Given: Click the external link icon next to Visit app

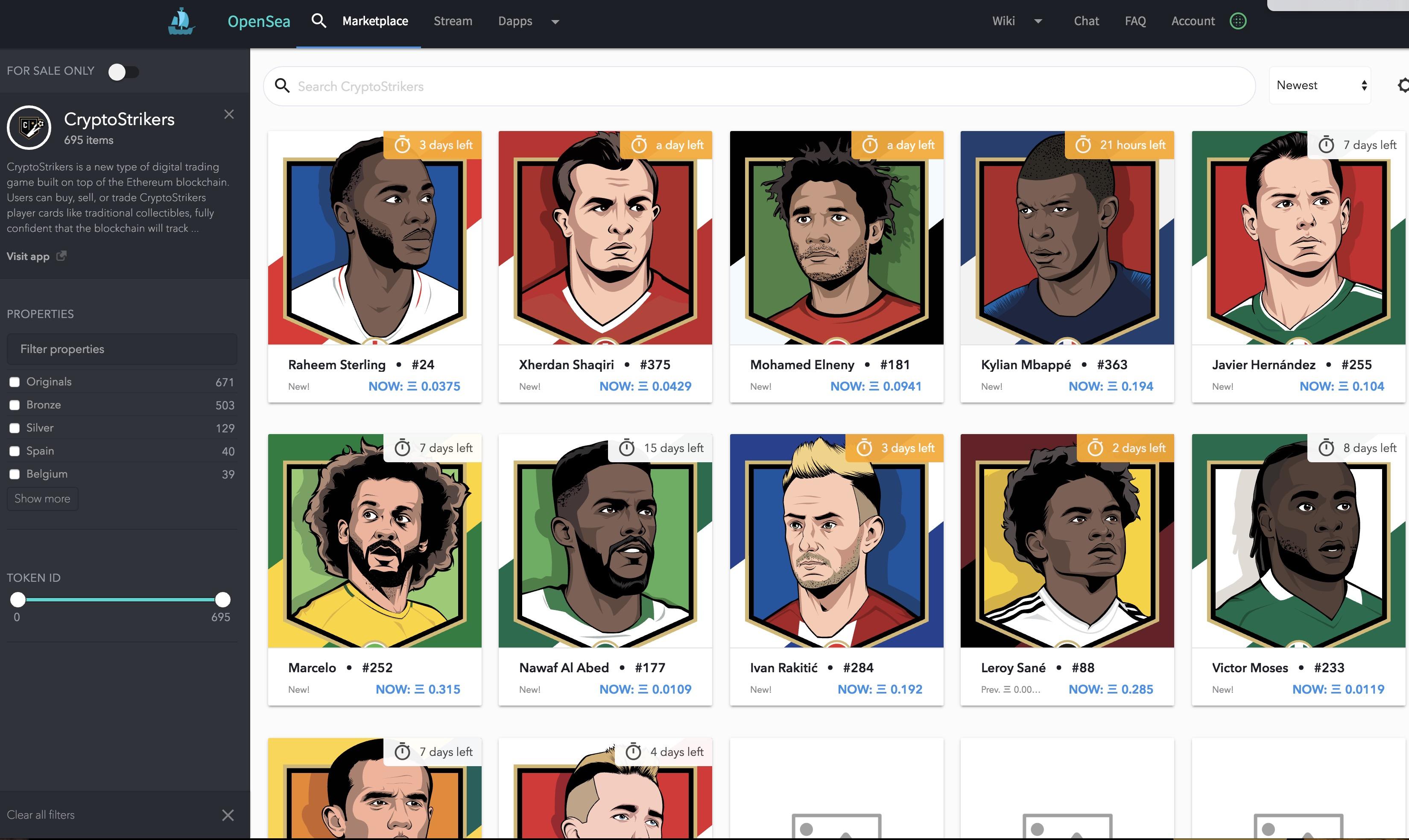Looking at the screenshot, I should click(61, 256).
